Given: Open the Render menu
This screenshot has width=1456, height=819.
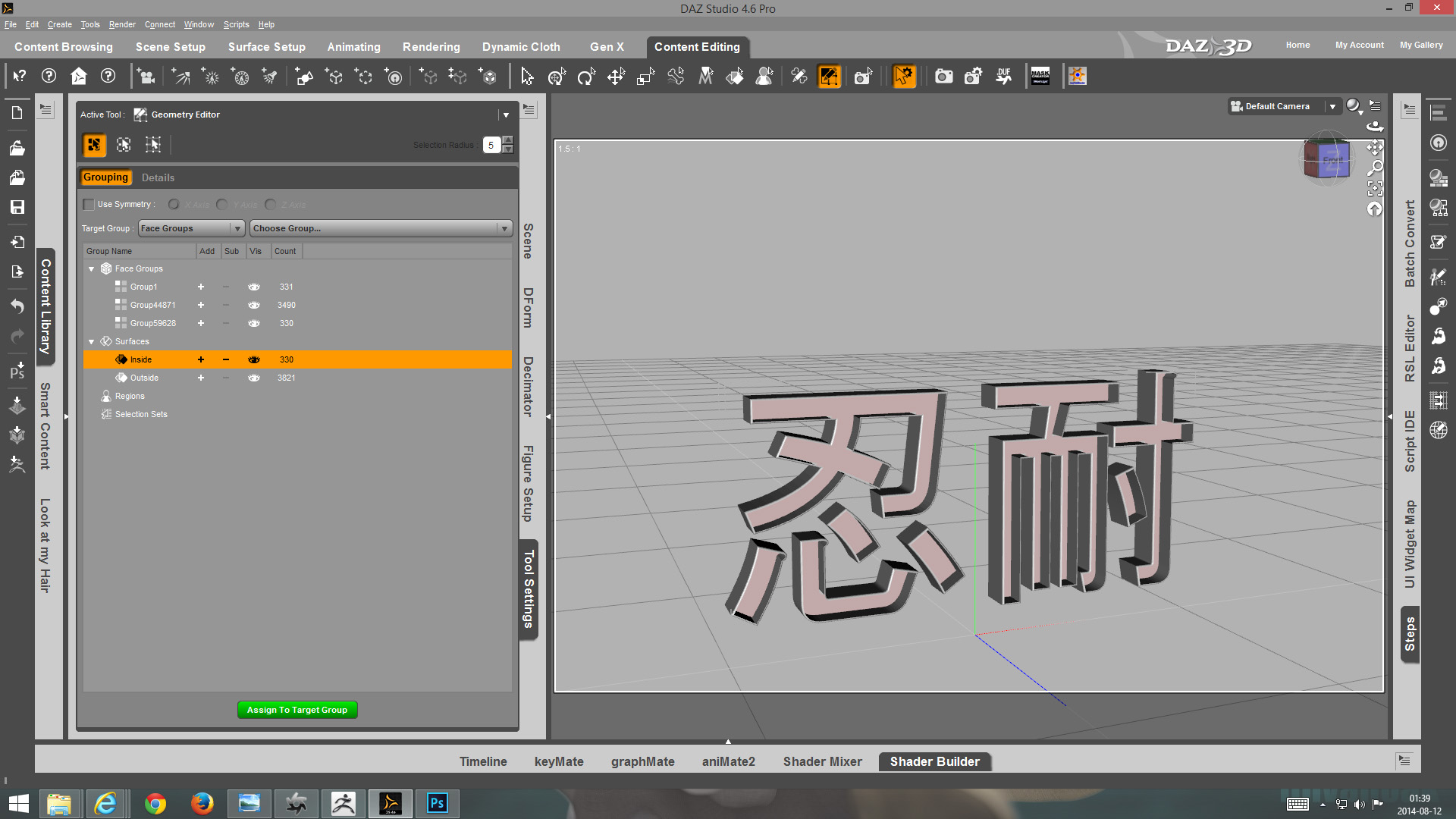Looking at the screenshot, I should pos(122,24).
